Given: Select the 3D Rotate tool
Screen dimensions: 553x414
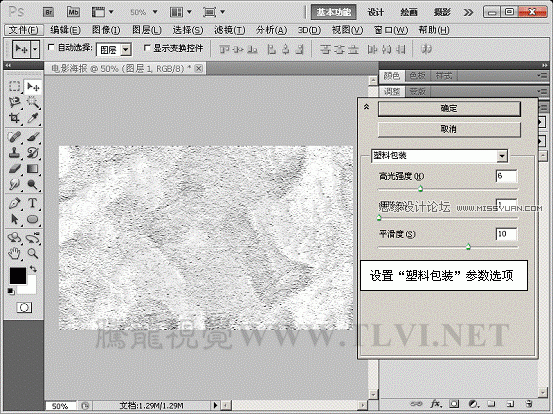Looking at the screenshot, I should coord(14,238).
